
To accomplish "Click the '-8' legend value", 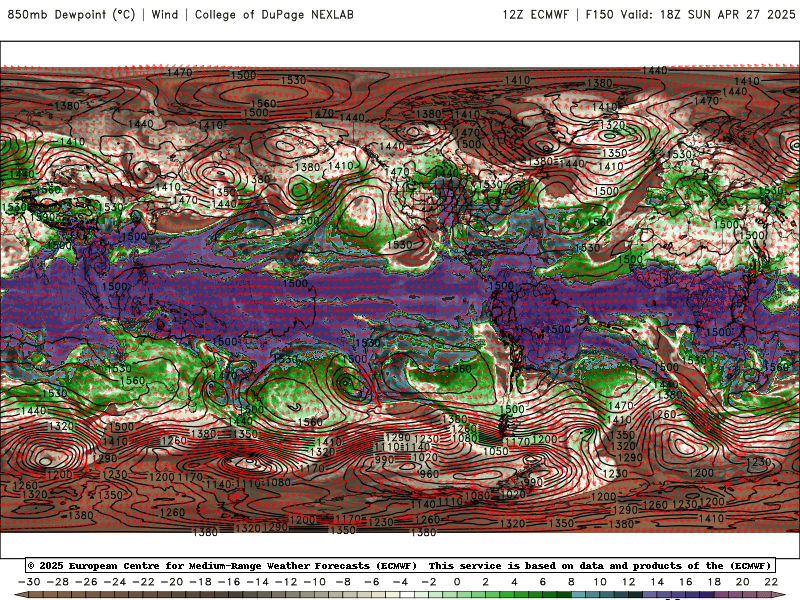I will (343, 582).
